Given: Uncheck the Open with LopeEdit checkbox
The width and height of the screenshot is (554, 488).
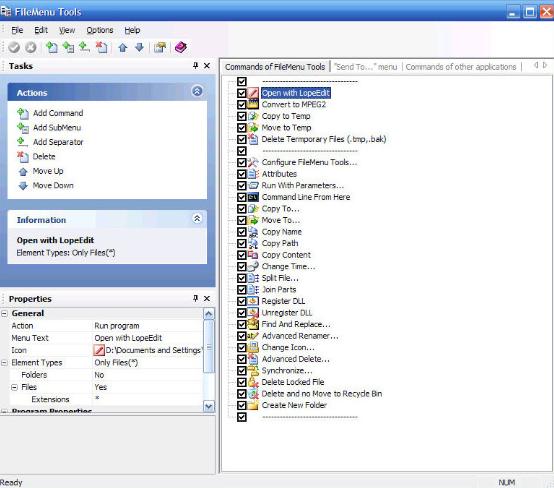Looking at the screenshot, I should (242, 93).
